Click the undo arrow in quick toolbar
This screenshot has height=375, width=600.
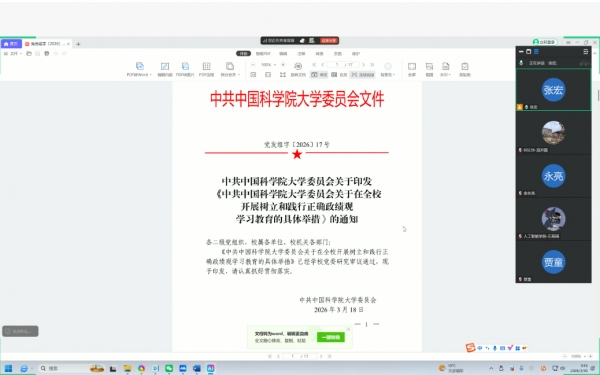[x=55, y=54]
